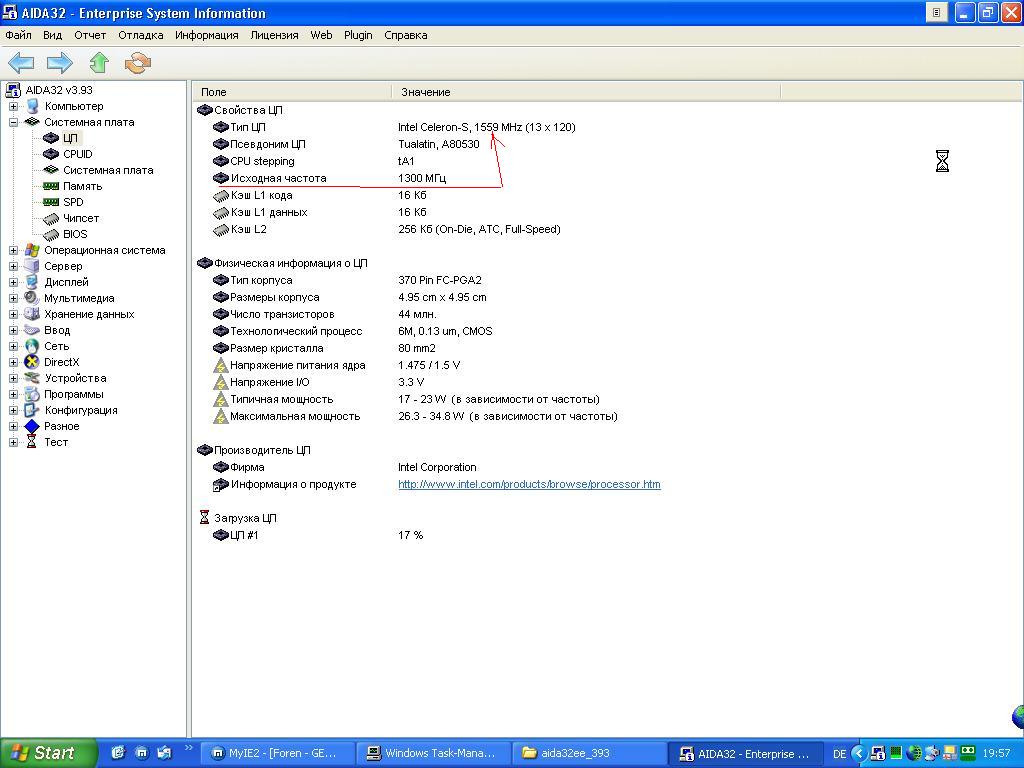Expand the Хранение данных node
Viewport: 1024px width, 768px height.
13,314
